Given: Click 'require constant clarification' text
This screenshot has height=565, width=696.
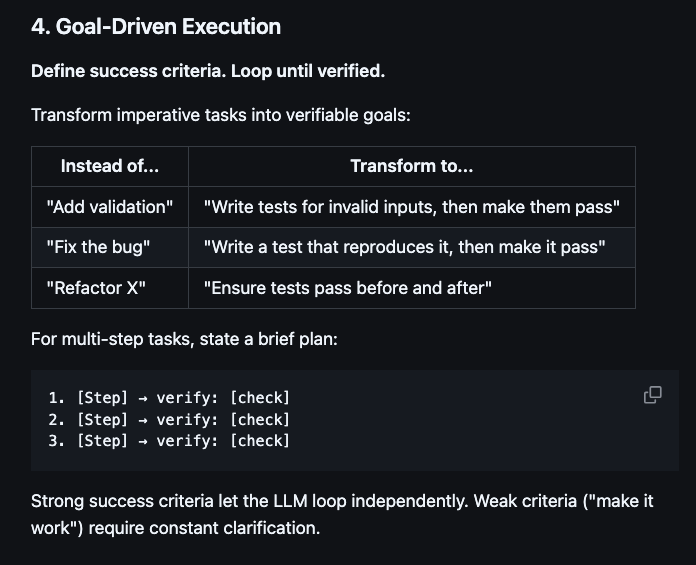Looking at the screenshot, I should click(204, 528).
